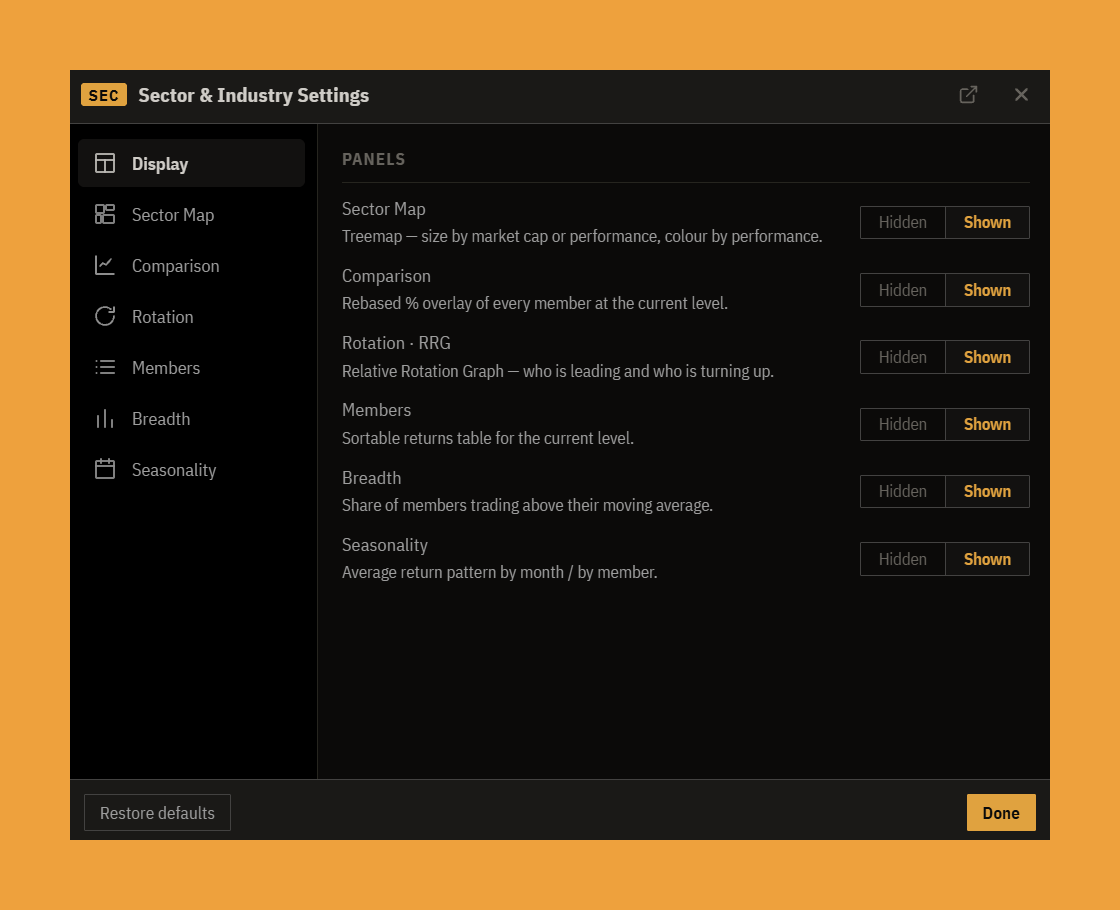Set Comparison panel to Hidden
This screenshot has width=1120, height=910.
pos(903,290)
